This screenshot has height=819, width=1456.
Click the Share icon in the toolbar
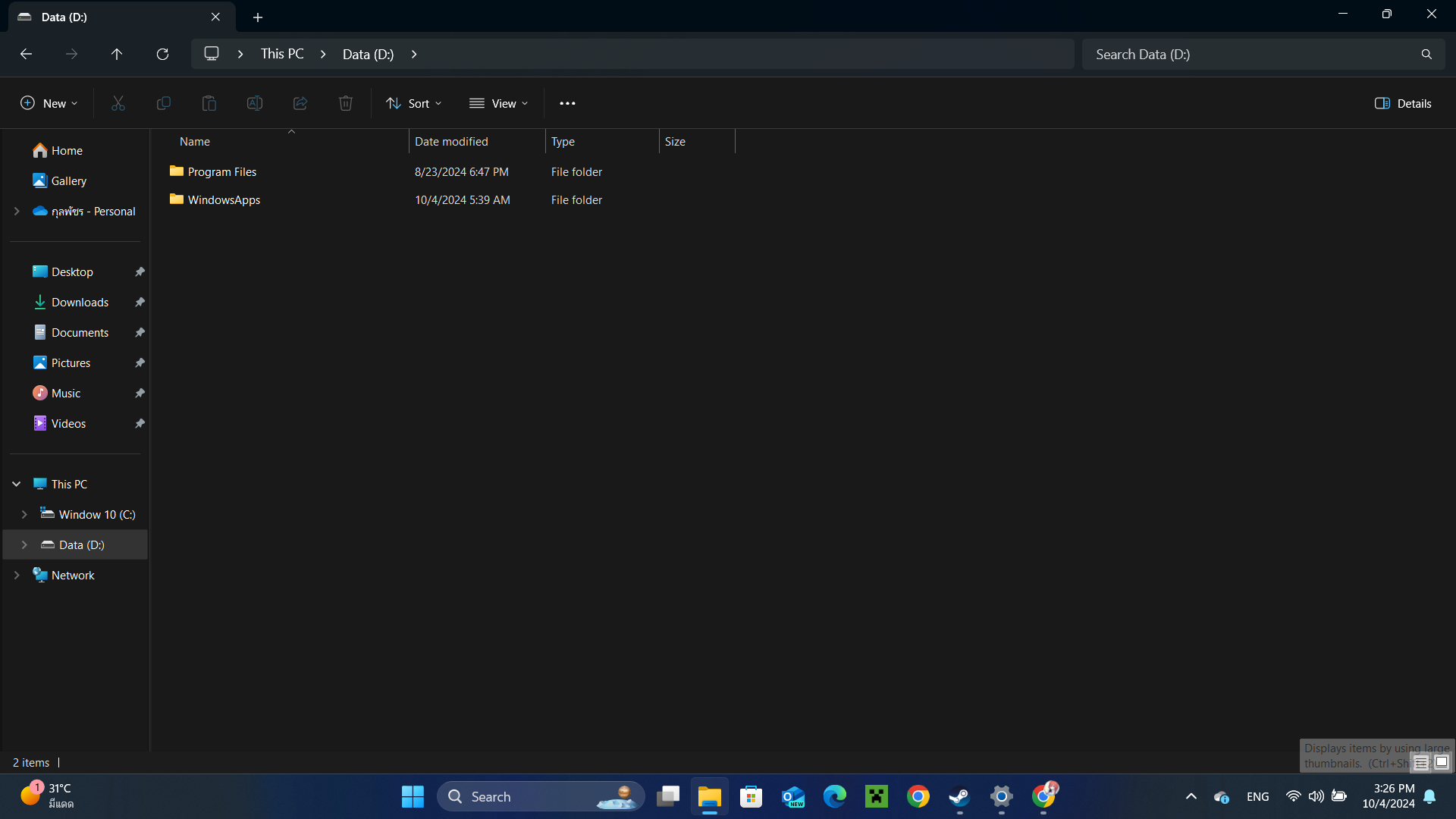click(x=300, y=103)
